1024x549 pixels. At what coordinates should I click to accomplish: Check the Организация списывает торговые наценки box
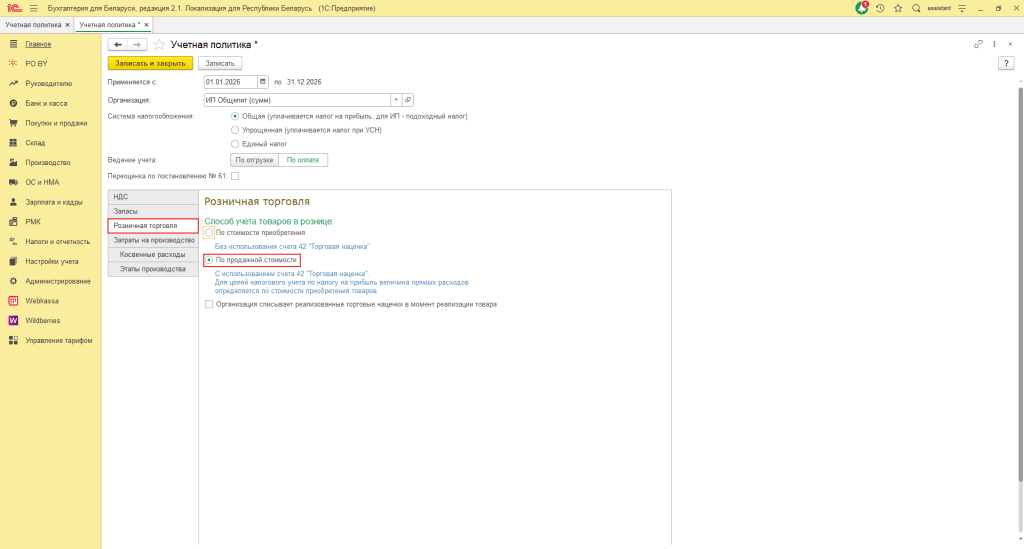(x=209, y=304)
